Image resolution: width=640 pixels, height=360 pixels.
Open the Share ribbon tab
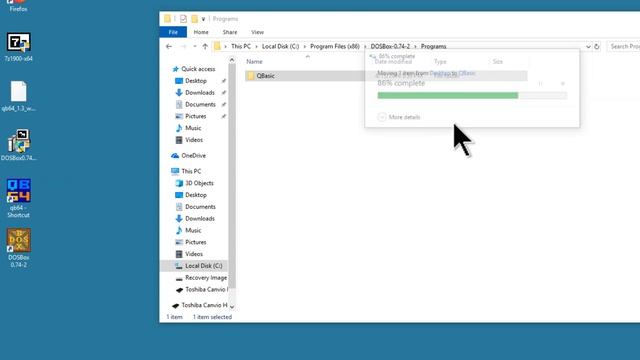pyautogui.click(x=230, y=32)
